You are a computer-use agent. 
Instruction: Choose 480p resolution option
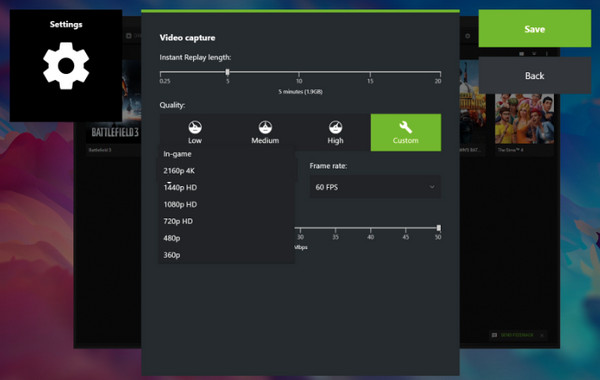click(227, 238)
